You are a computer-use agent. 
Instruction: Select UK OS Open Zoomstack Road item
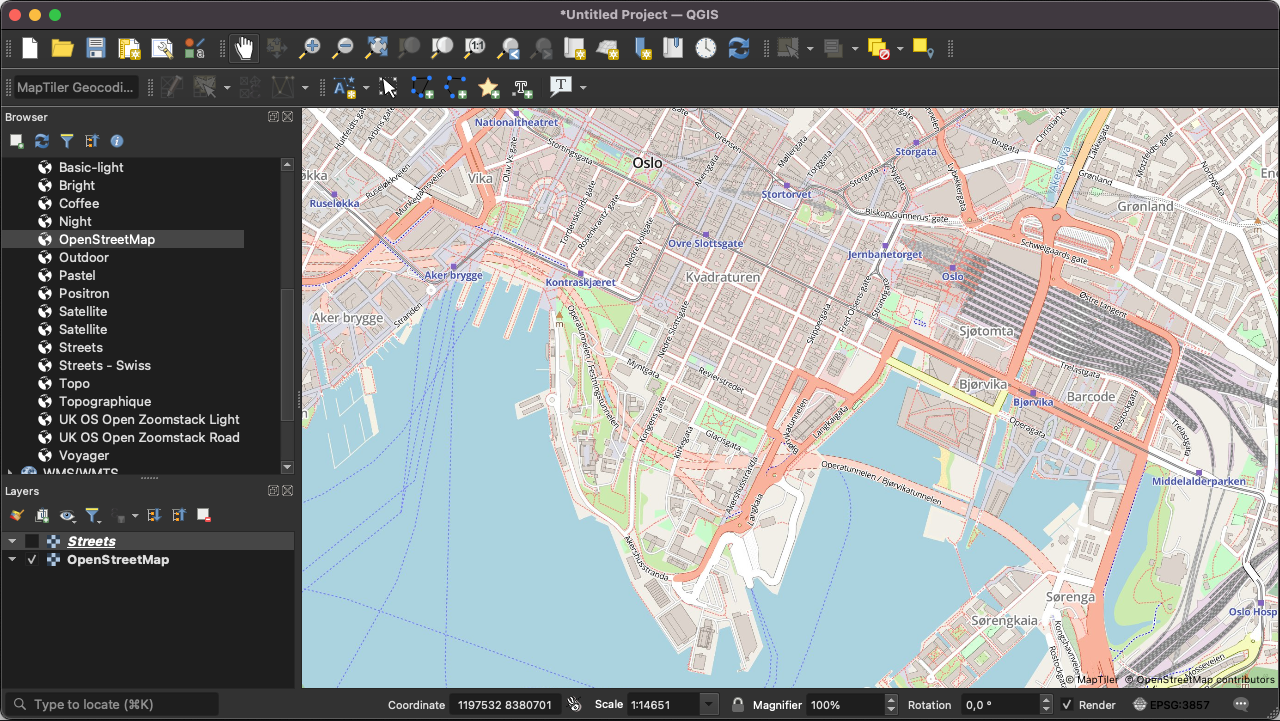pyautogui.click(x=149, y=437)
